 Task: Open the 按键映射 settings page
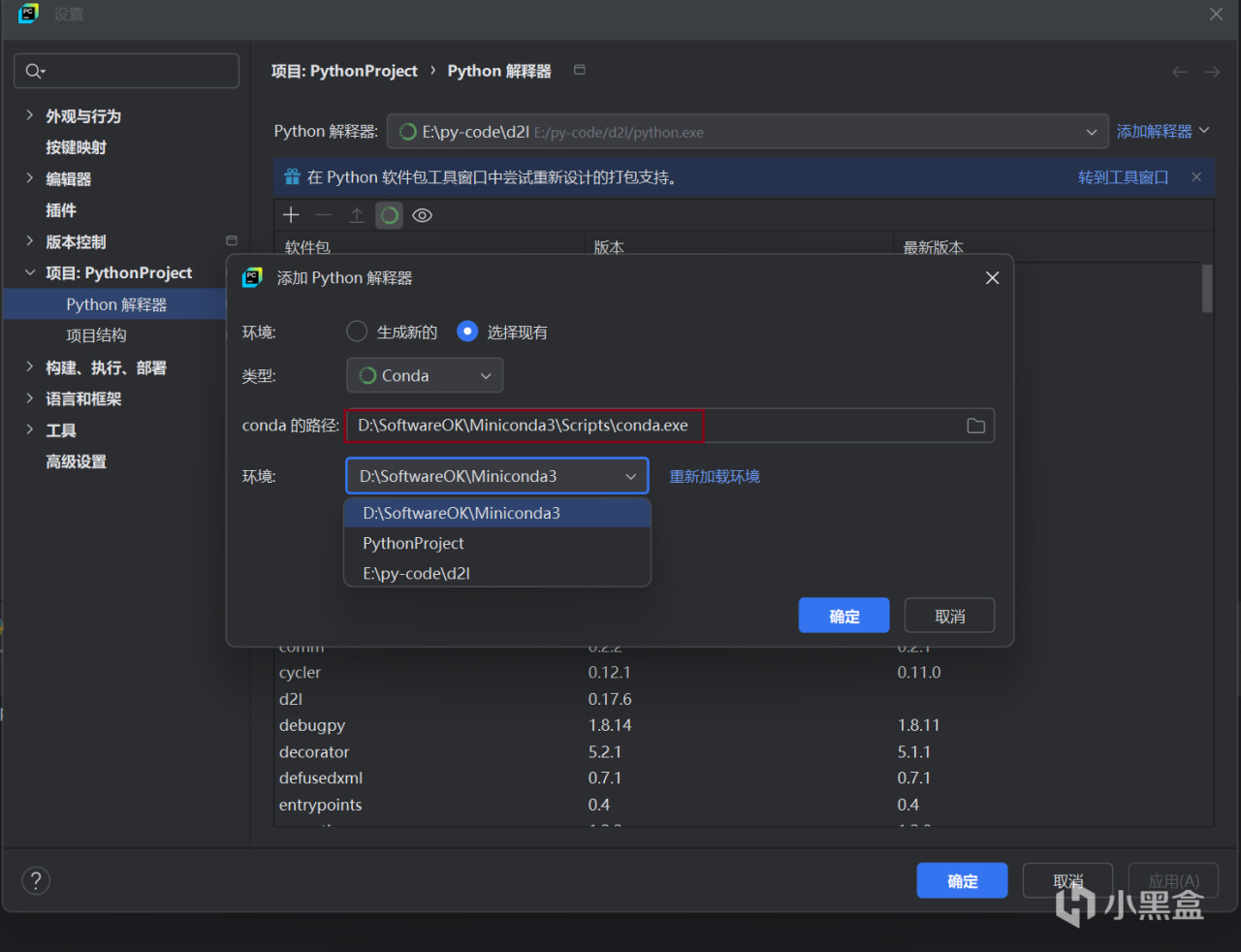(x=77, y=147)
